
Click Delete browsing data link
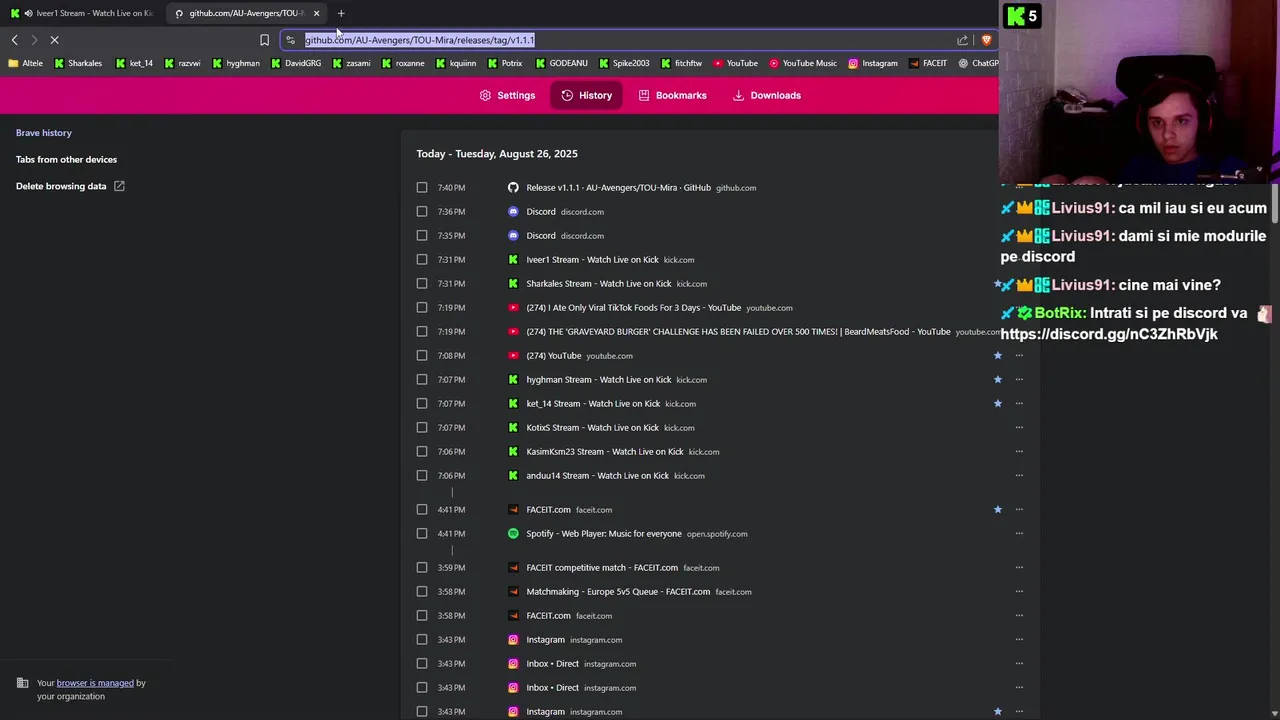(61, 186)
